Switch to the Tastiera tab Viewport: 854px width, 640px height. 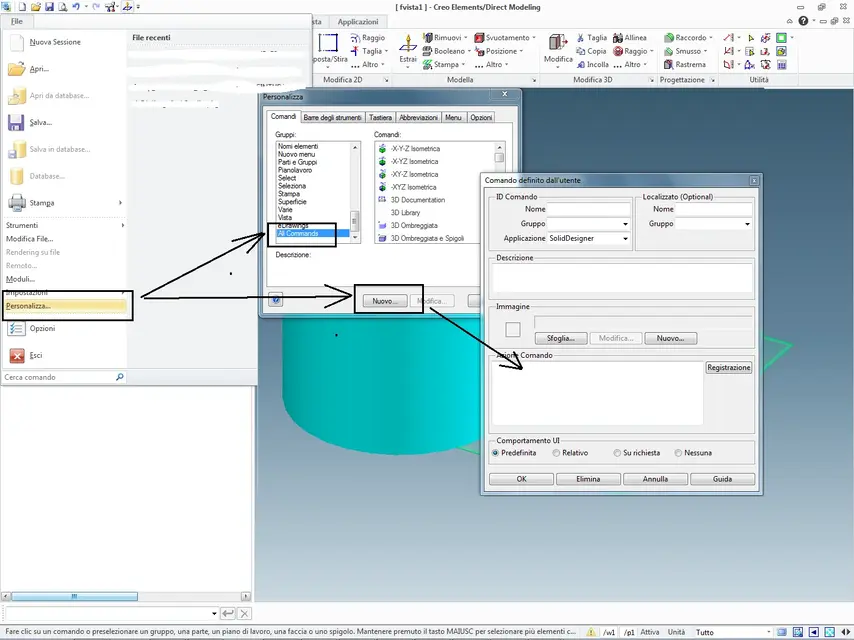[380, 118]
